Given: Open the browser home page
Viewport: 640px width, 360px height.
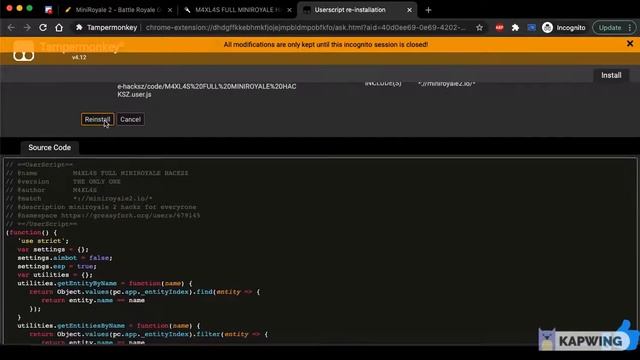Looking at the screenshot, I should pyautogui.click(x=59, y=27).
